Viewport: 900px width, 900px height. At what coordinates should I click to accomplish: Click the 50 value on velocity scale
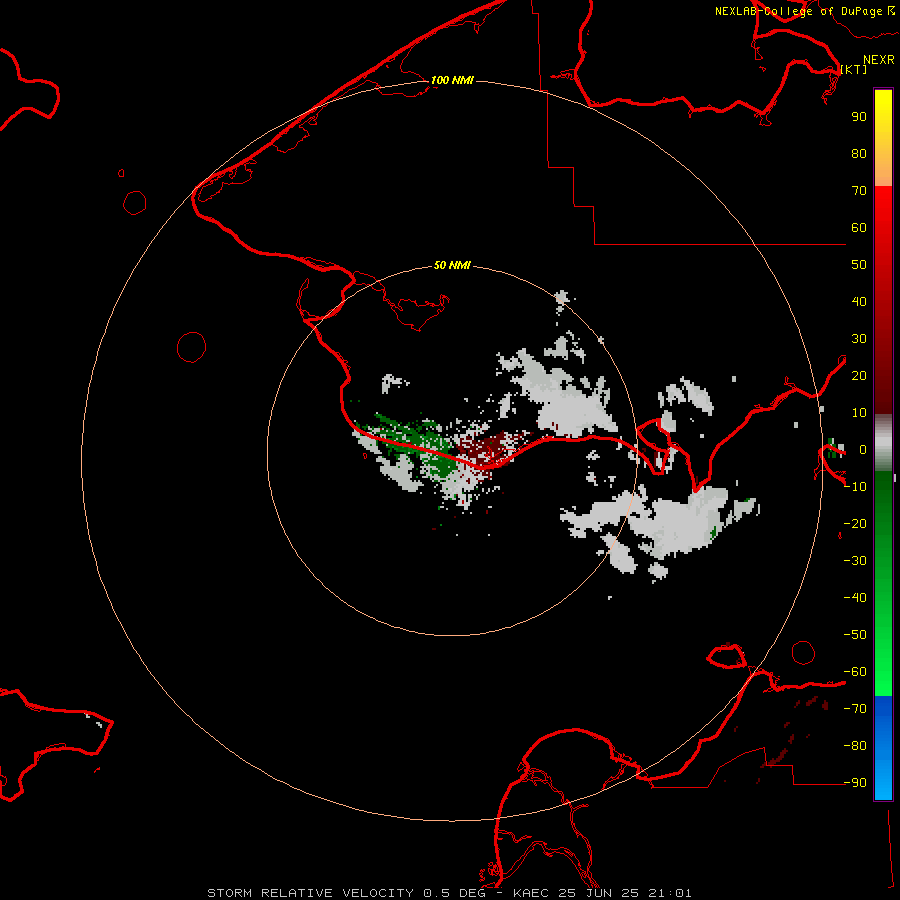coord(859,265)
